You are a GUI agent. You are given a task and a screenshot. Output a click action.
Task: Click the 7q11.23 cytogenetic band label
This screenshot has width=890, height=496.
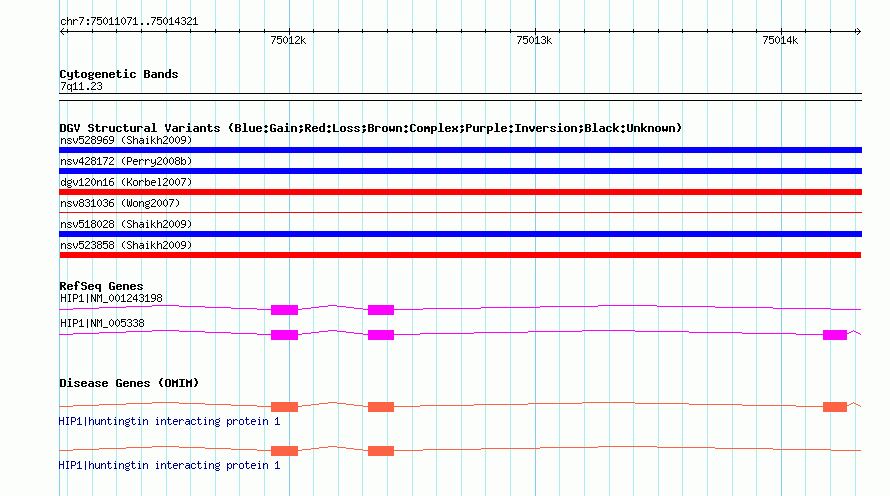coord(81,86)
